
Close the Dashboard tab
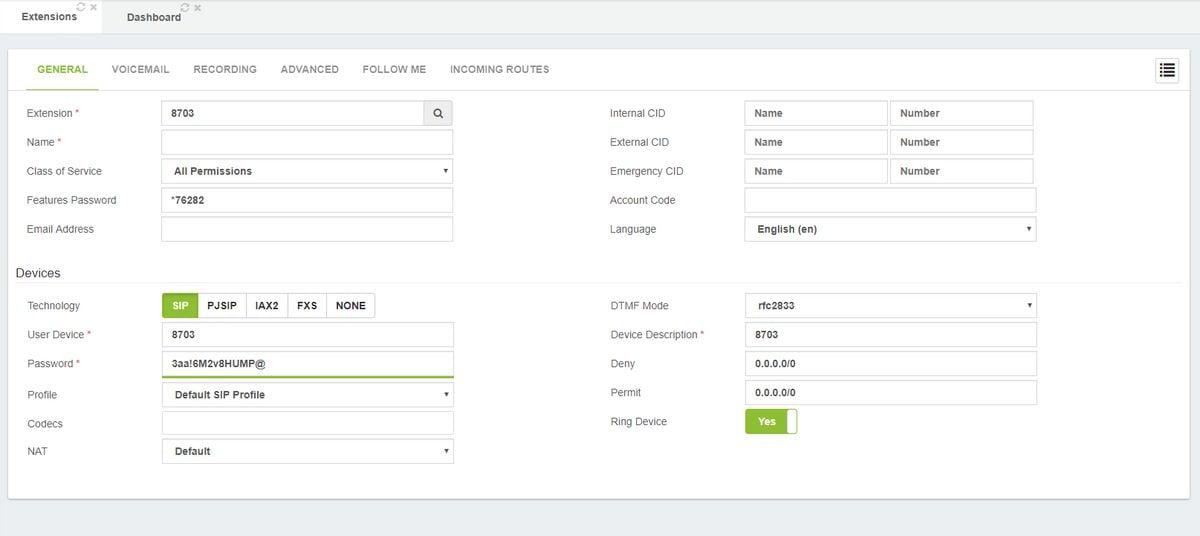197,8
